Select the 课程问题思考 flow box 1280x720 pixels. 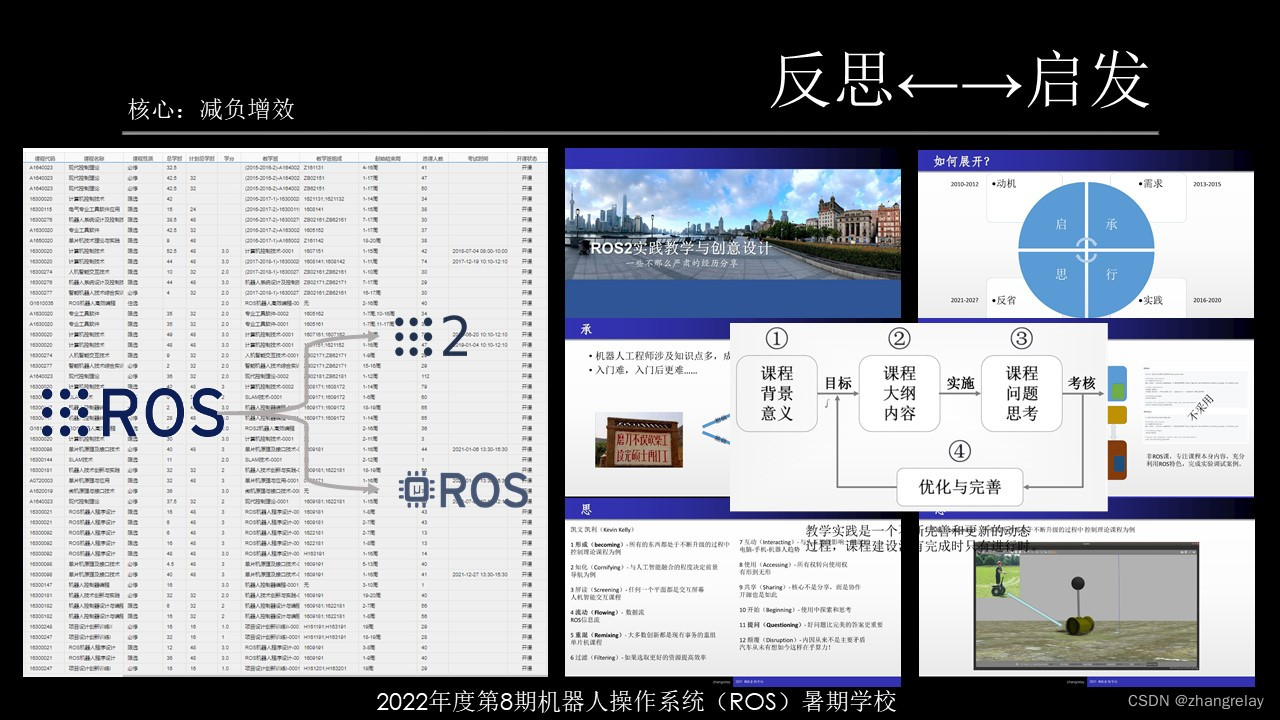tap(1021, 392)
